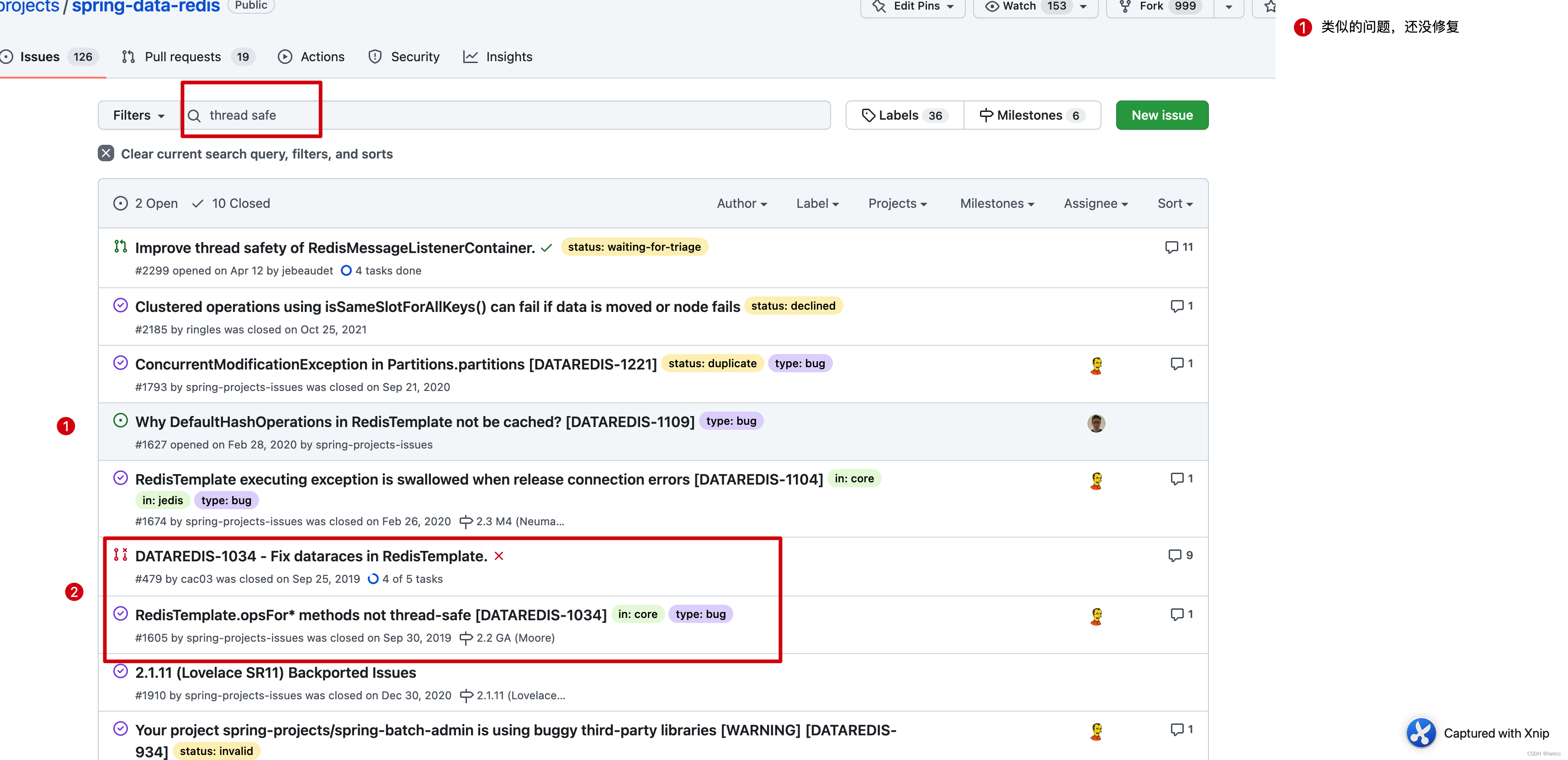Show the 2 Open issues
The width and height of the screenshot is (1568, 760).
145,204
